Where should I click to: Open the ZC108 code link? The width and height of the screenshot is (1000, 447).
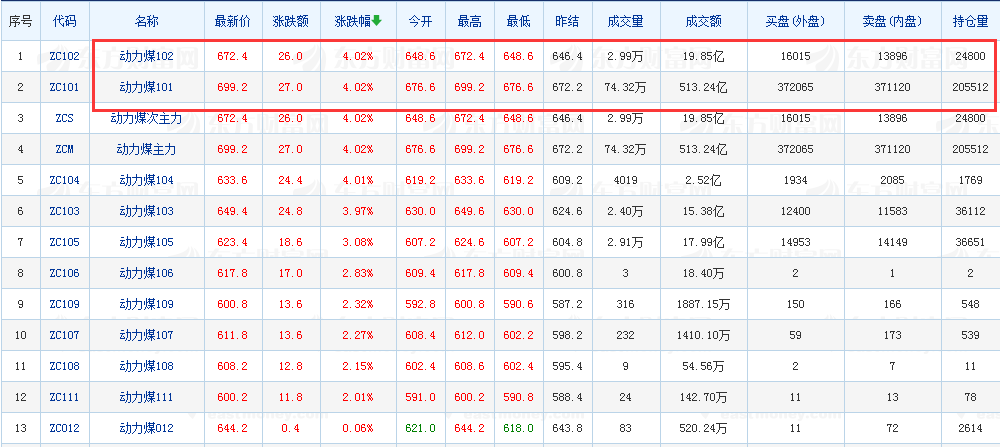coord(64,367)
